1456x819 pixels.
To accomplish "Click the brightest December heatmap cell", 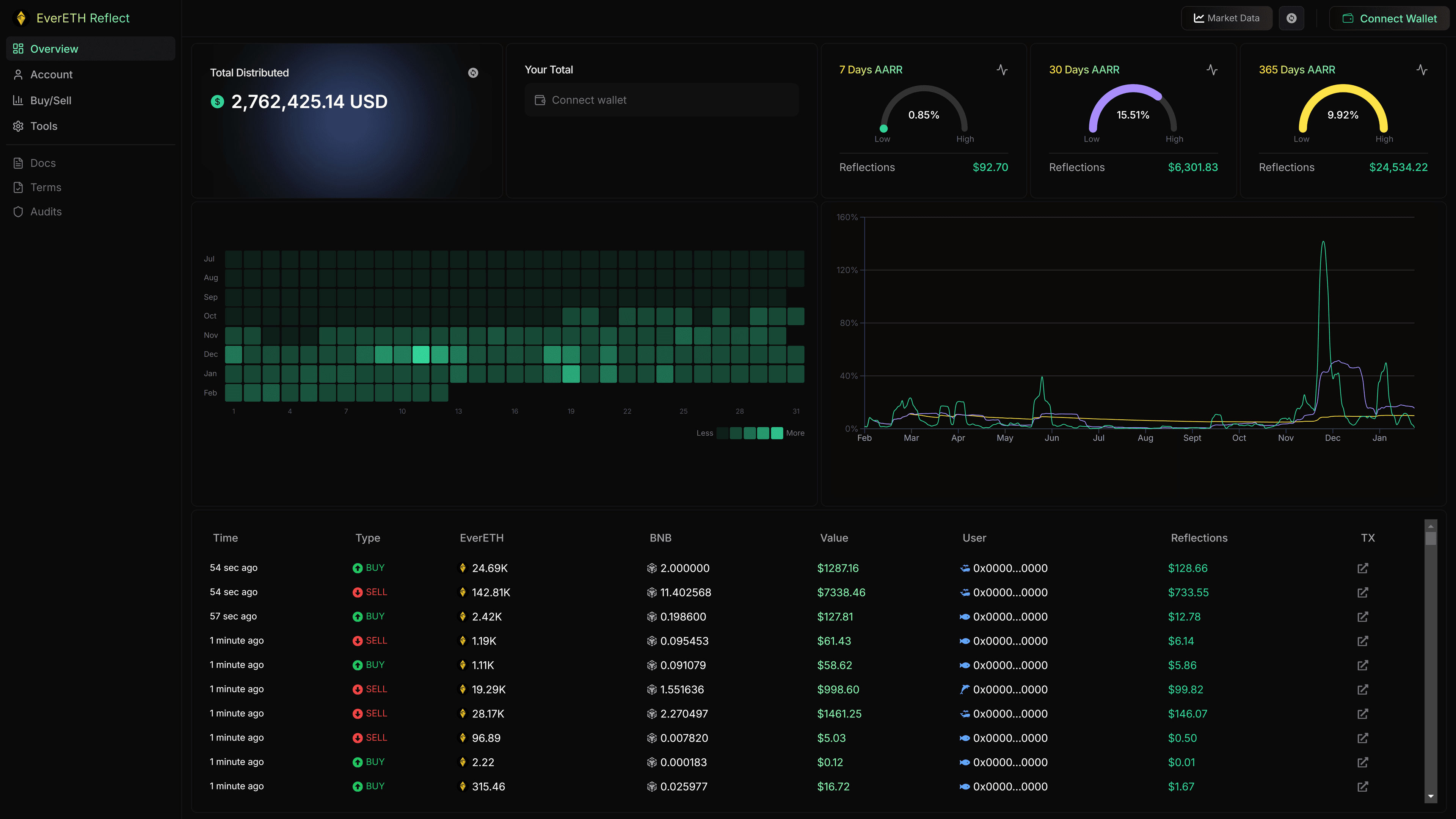I will click(x=421, y=355).
